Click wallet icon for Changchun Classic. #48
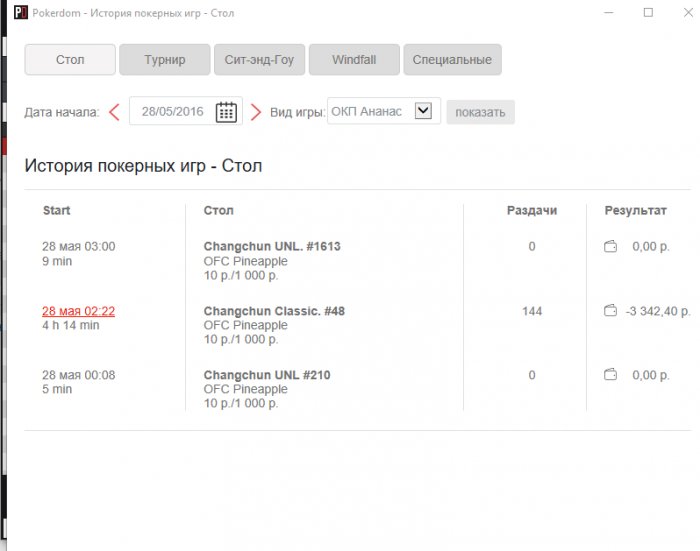This screenshot has height=551, width=700. coord(610,311)
